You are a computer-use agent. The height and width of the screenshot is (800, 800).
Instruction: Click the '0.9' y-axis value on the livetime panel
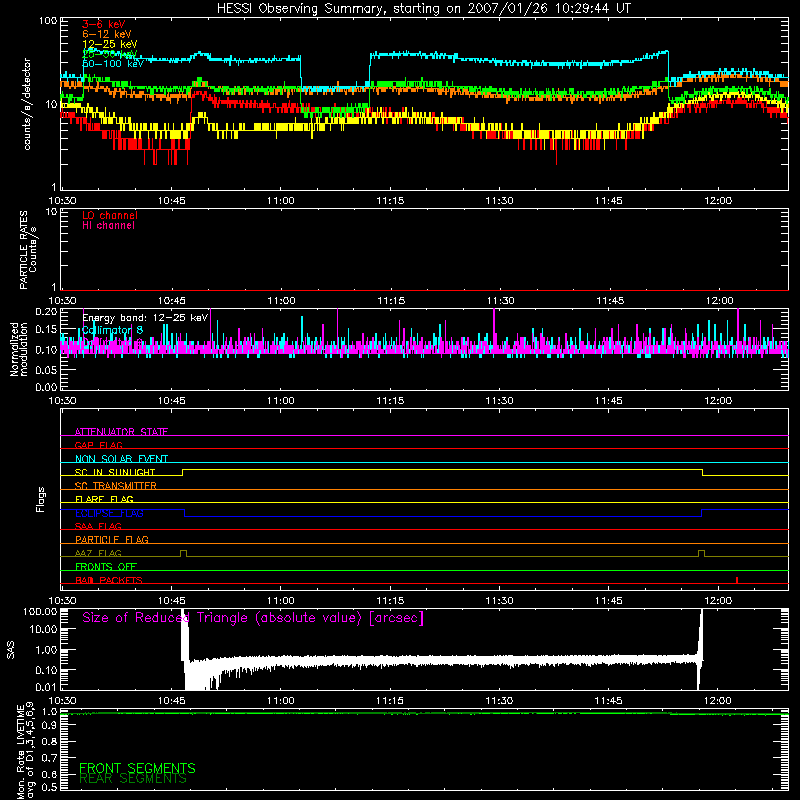(x=49, y=726)
